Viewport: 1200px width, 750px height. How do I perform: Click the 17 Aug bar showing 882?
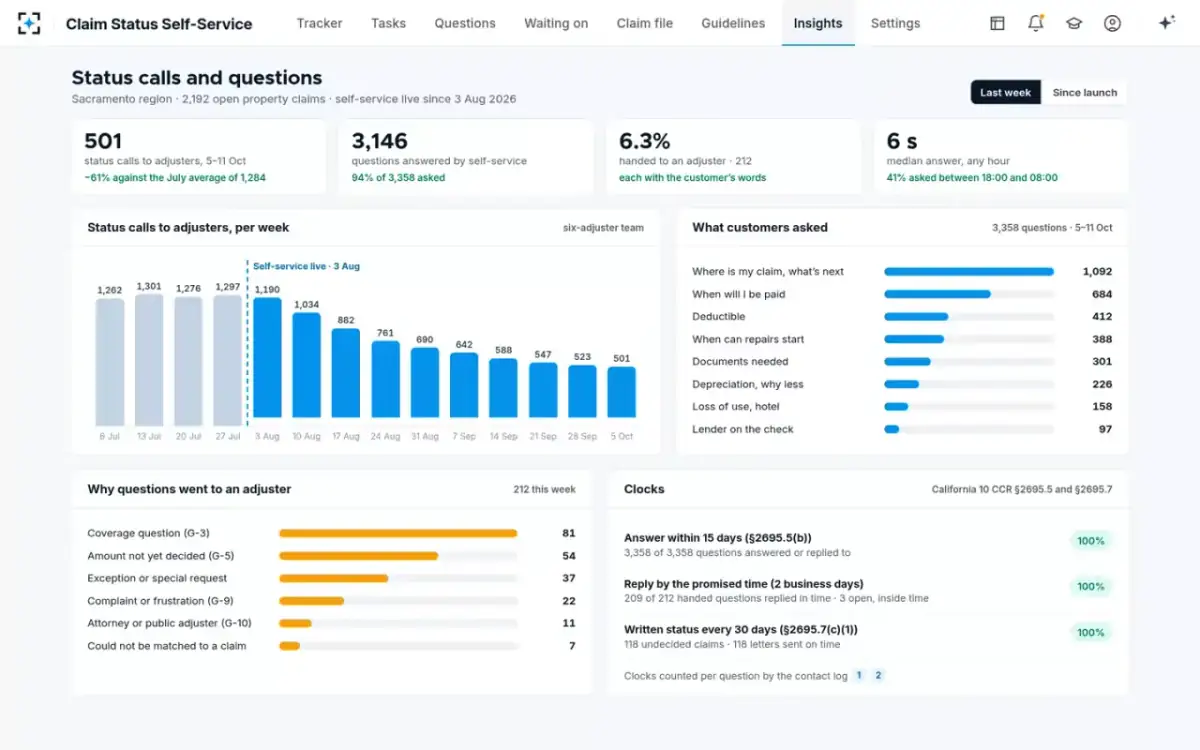346,373
